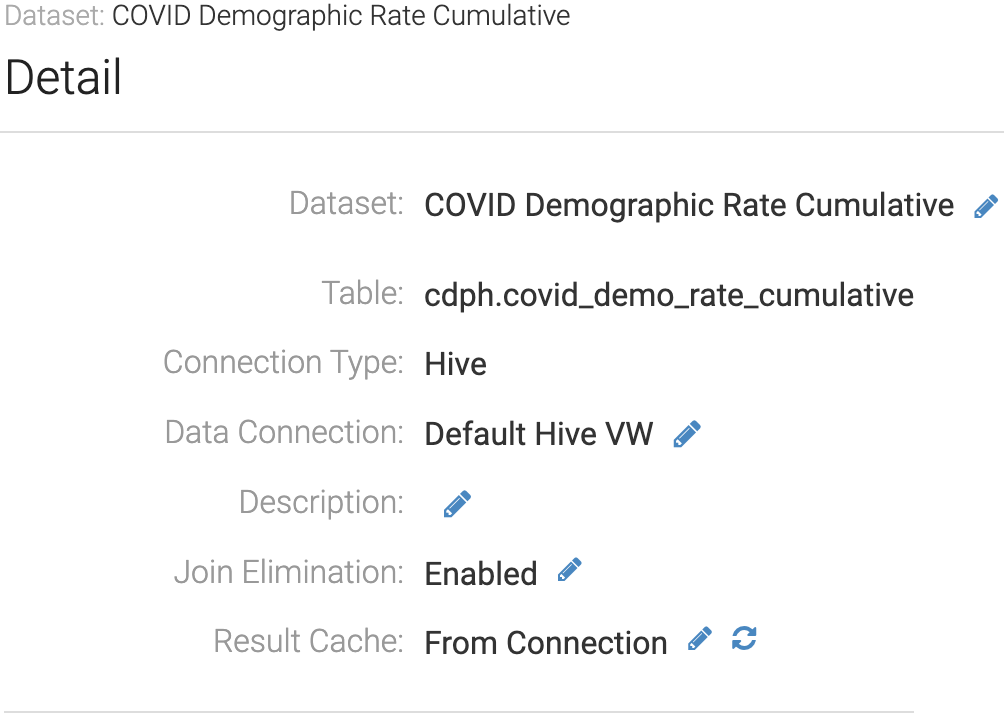This screenshot has height=713, width=1004.
Task: Click the From Connection cache value
Action: click(x=545, y=643)
